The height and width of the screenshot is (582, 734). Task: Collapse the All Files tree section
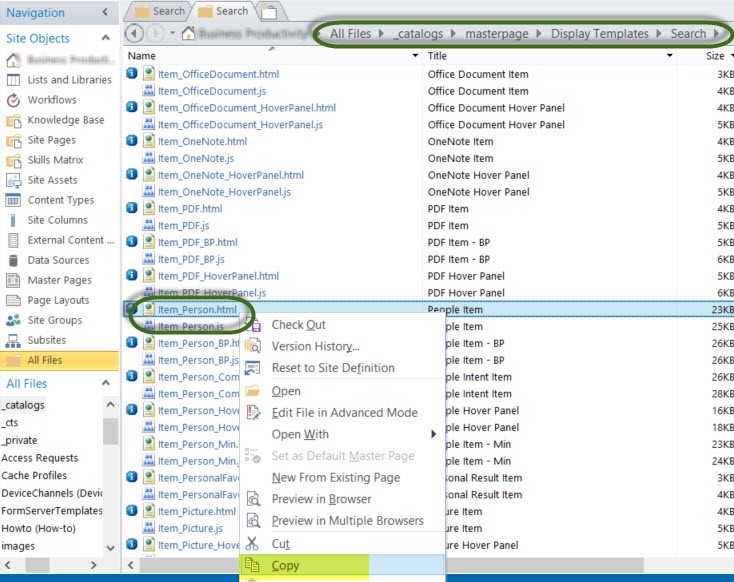pos(106,384)
